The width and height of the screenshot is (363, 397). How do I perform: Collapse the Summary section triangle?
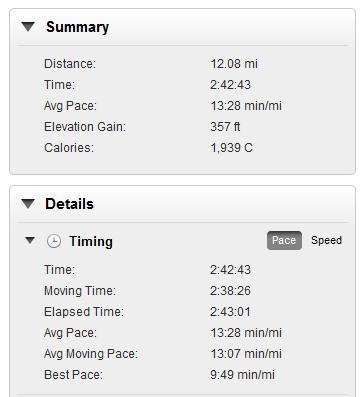[28, 27]
